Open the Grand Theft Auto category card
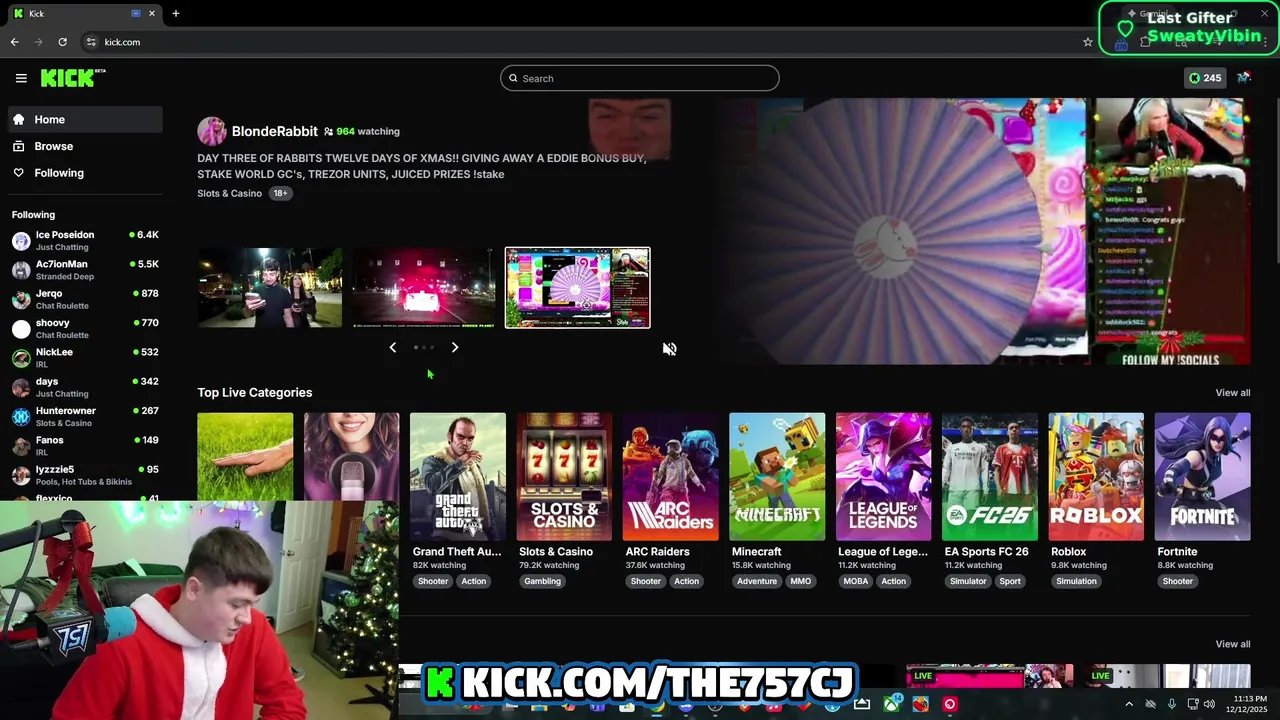This screenshot has width=1280, height=720. 458,477
